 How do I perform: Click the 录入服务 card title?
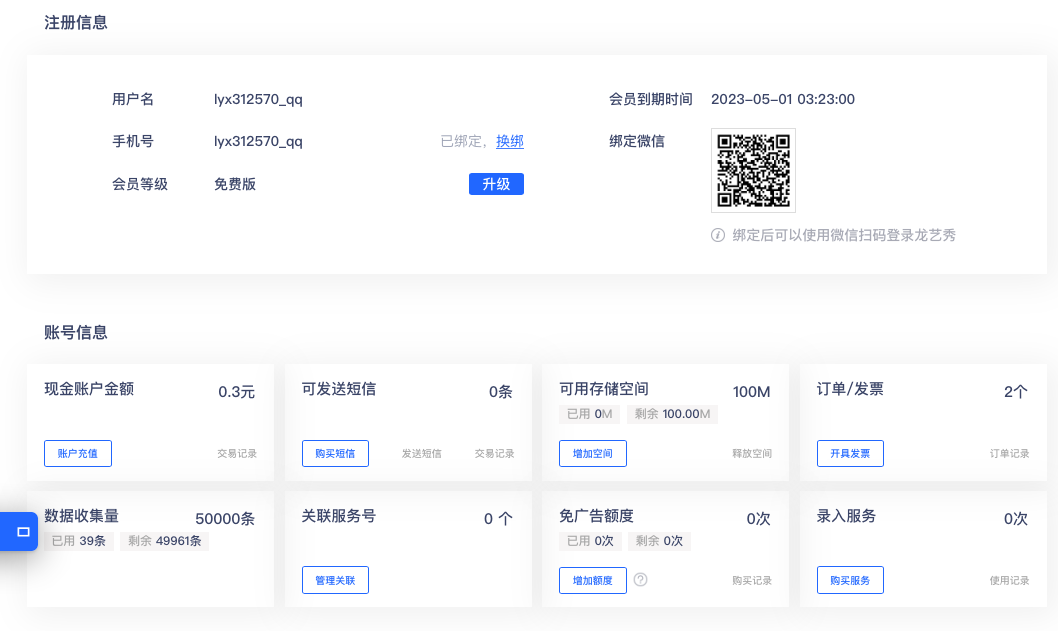click(846, 516)
